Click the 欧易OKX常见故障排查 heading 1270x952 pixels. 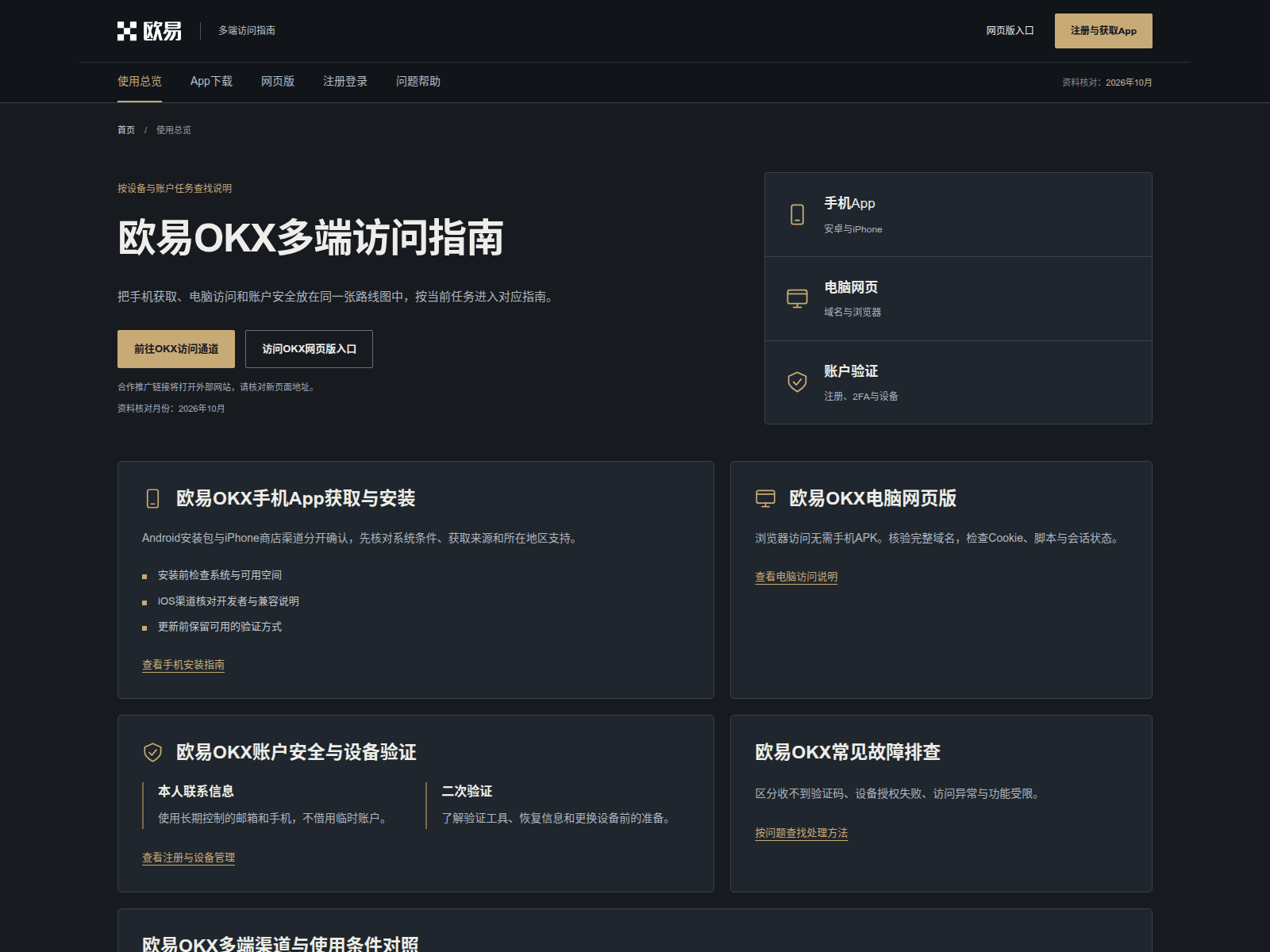coord(848,752)
